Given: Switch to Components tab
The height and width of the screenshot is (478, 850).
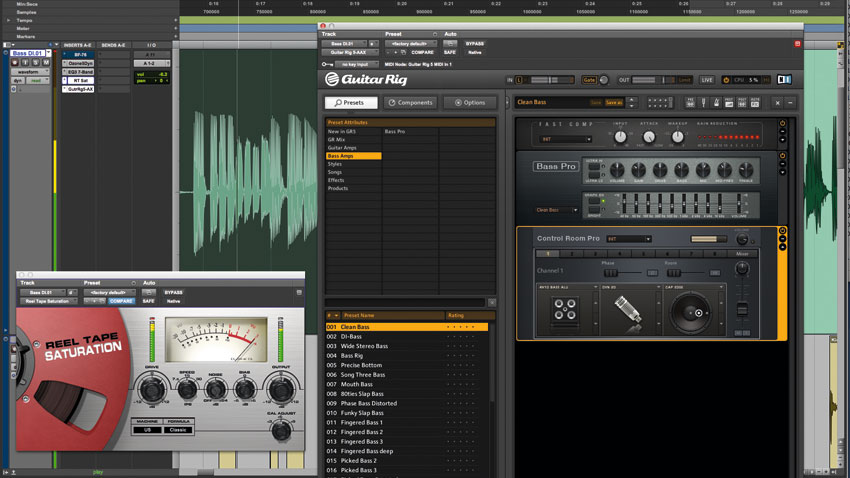Looking at the screenshot, I should (x=410, y=102).
